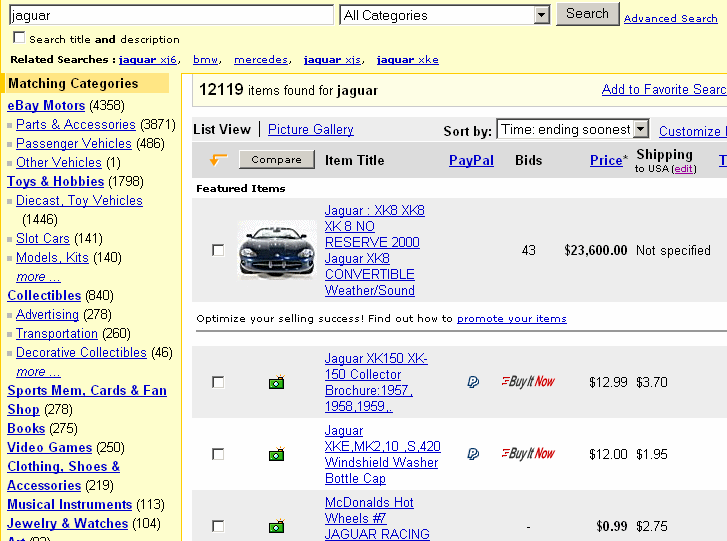Image resolution: width=727 pixels, height=541 pixels.
Task: Tick checkbox for Windshield Washer Bottle Cap
Action: coord(218,454)
